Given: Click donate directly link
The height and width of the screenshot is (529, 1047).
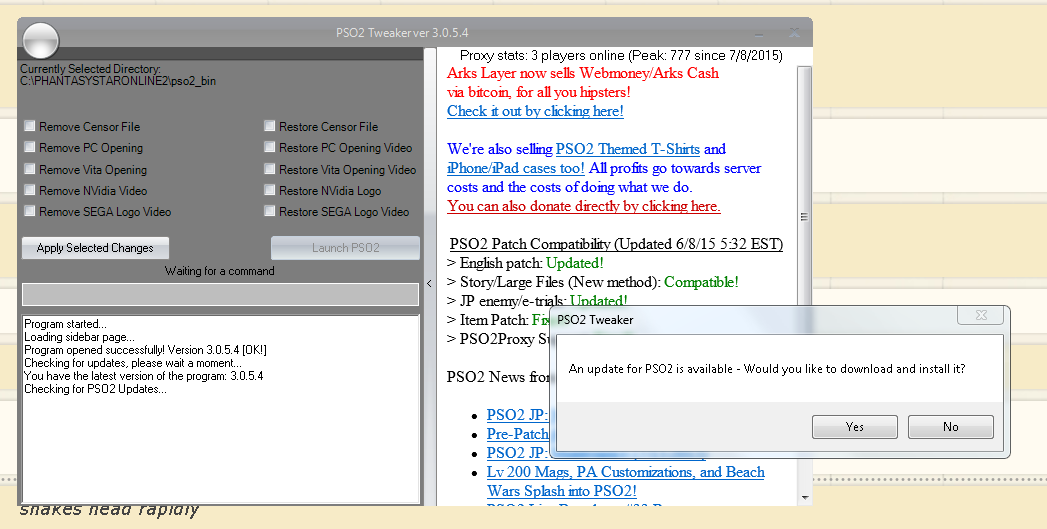Looking at the screenshot, I should click(x=584, y=206).
